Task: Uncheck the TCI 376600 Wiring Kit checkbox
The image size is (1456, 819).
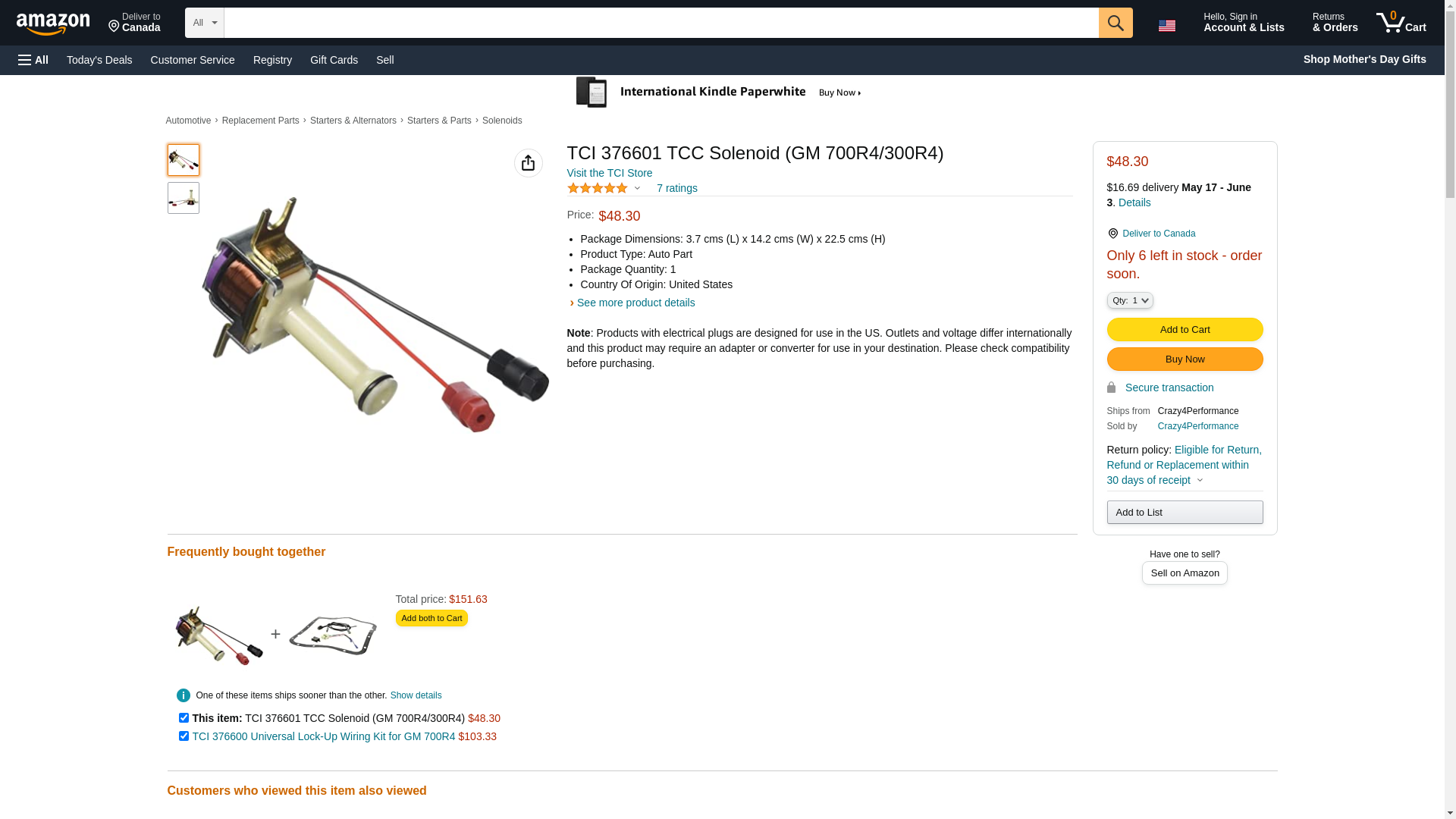Action: [x=184, y=736]
